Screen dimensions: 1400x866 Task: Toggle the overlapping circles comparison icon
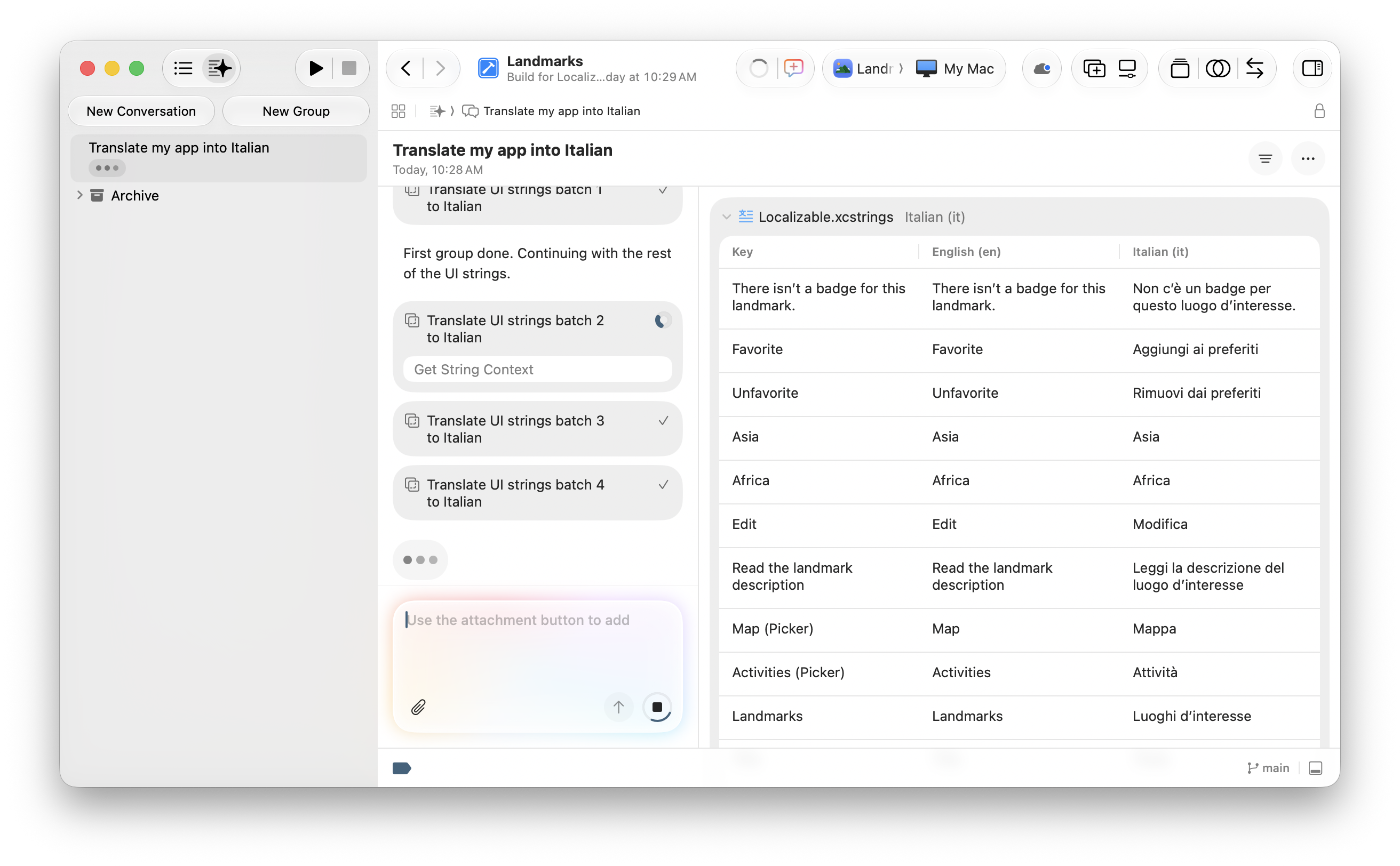click(1217, 69)
